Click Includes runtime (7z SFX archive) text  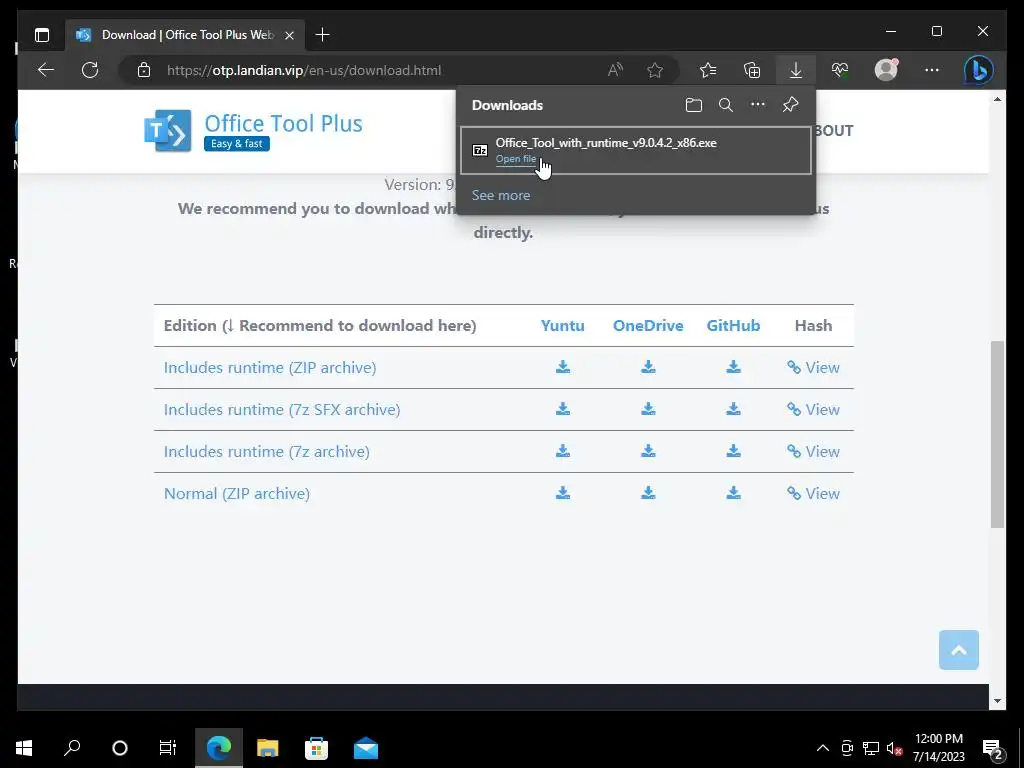tap(281, 409)
